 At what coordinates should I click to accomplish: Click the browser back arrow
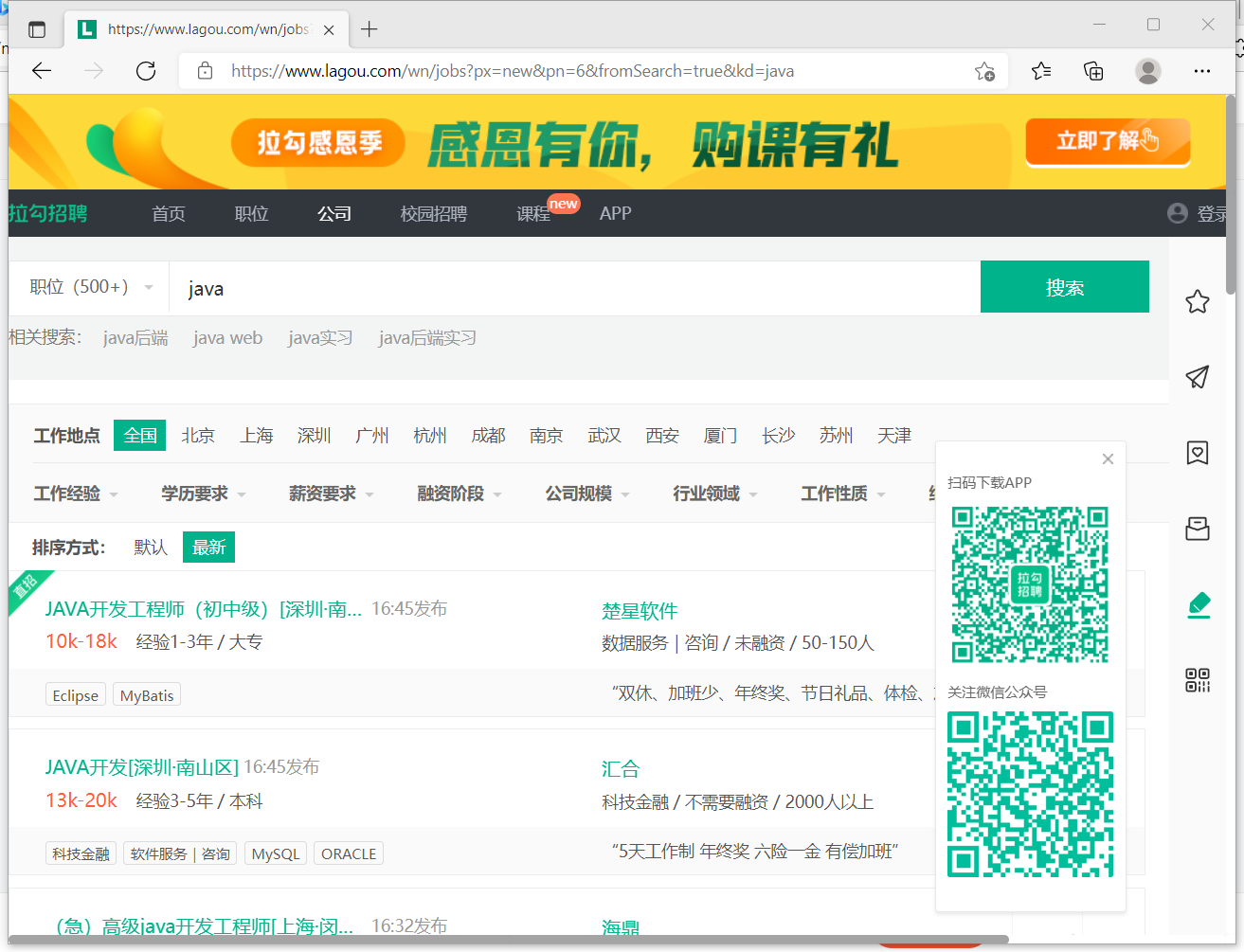42,71
